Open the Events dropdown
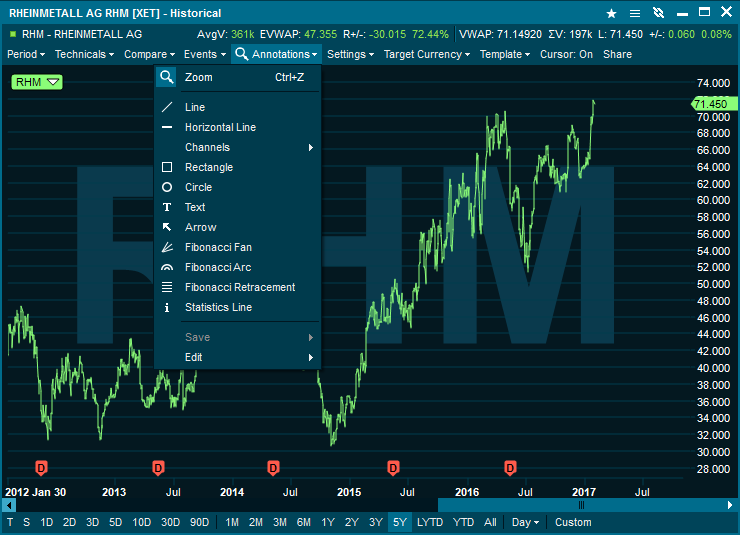Image resolution: width=740 pixels, height=535 pixels. (x=205, y=54)
